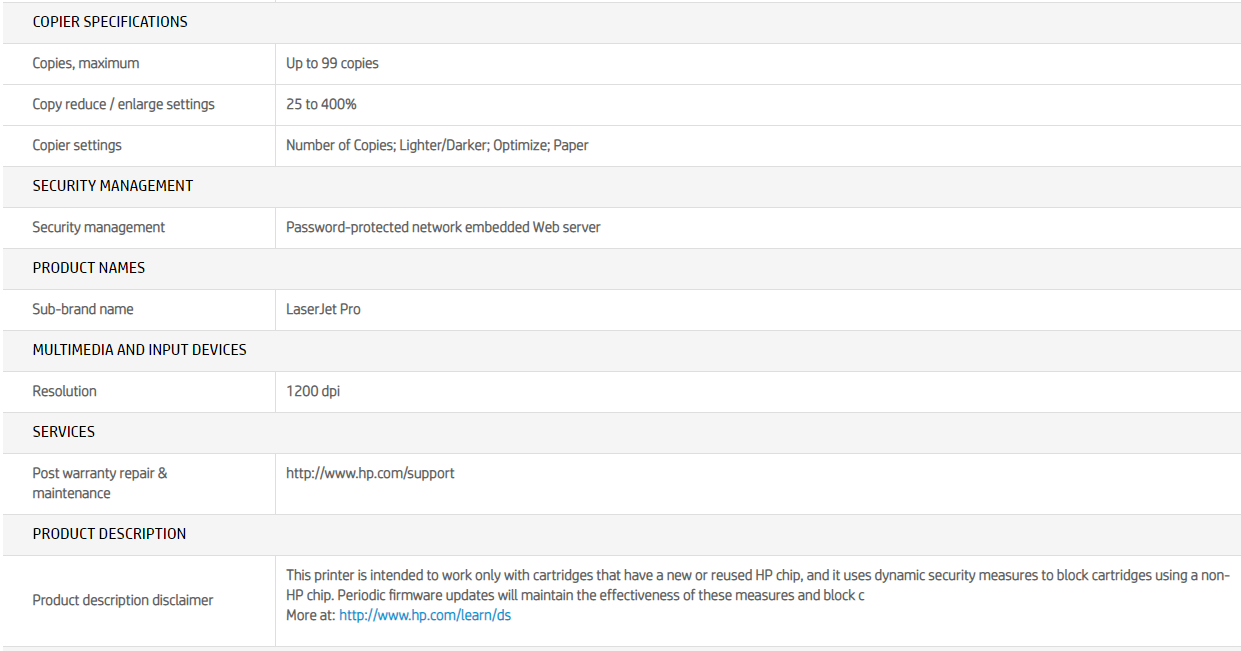Click the SERVICES section header
The width and height of the screenshot is (1241, 651).
(64, 432)
